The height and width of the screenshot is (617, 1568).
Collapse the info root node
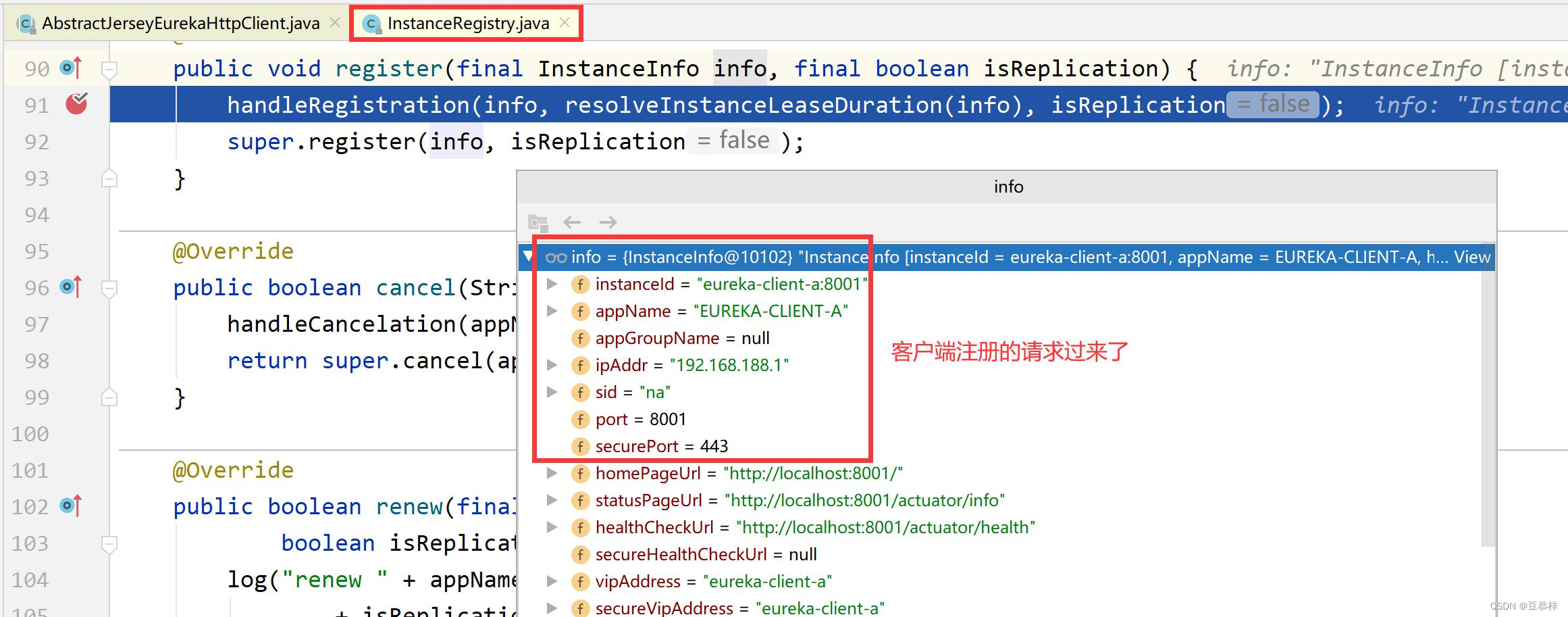pyautogui.click(x=528, y=256)
